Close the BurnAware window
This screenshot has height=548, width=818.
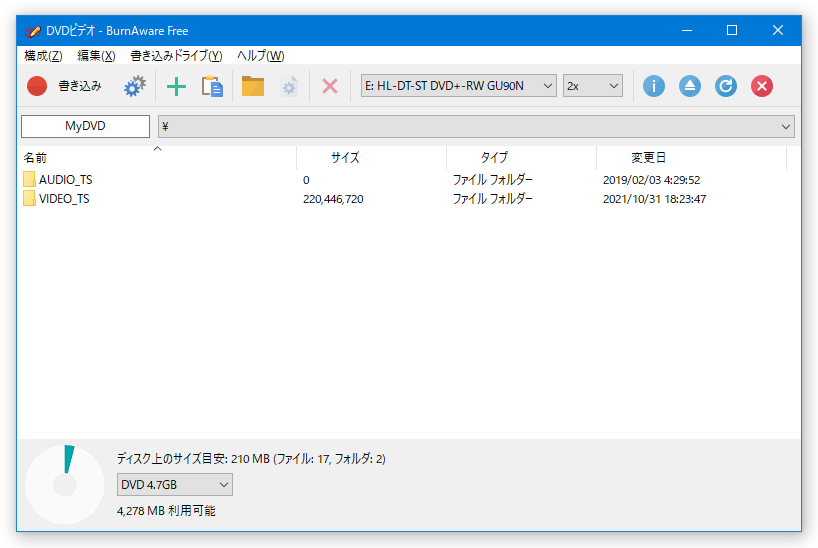(777, 31)
